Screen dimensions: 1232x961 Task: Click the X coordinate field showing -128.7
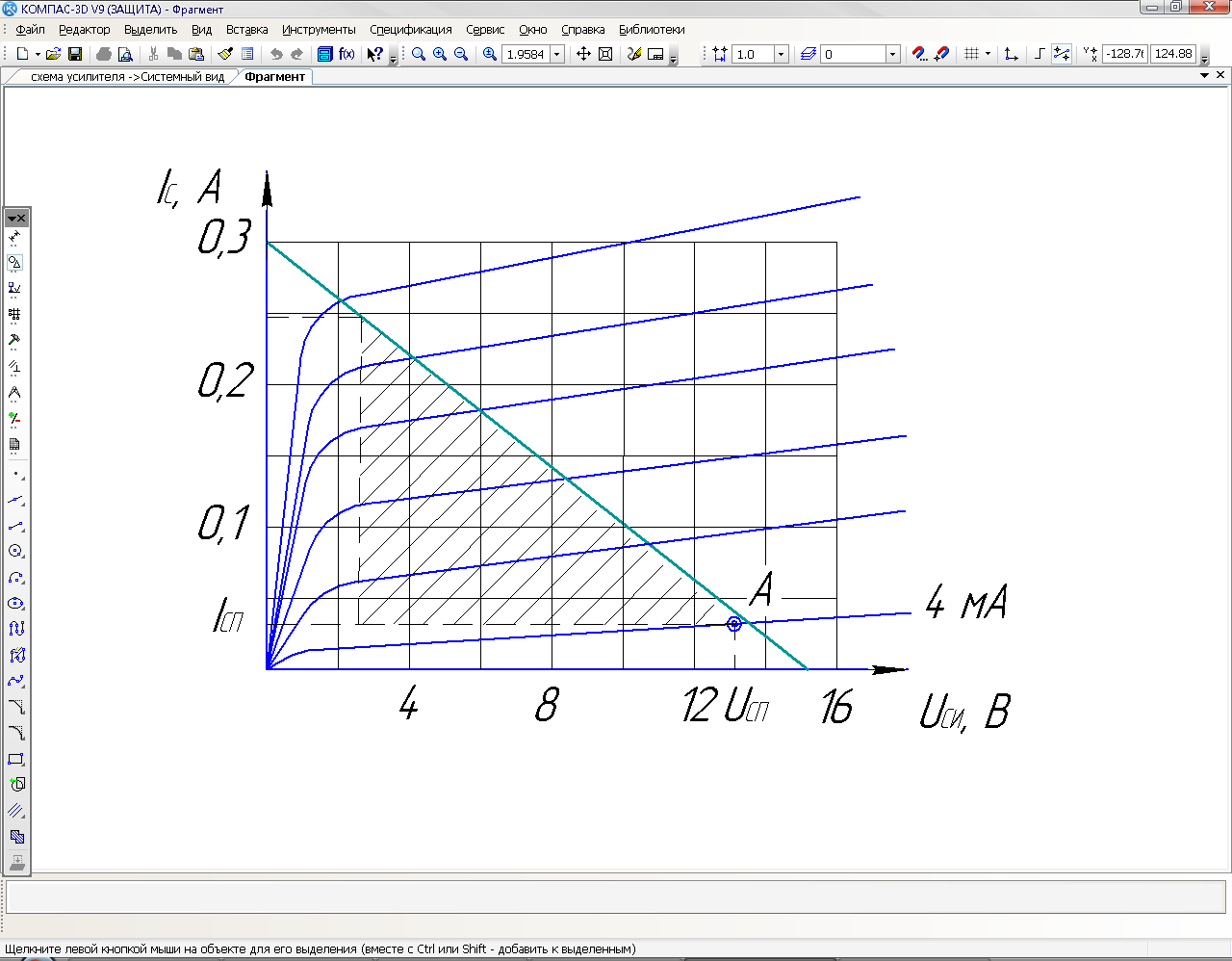(x=1124, y=54)
